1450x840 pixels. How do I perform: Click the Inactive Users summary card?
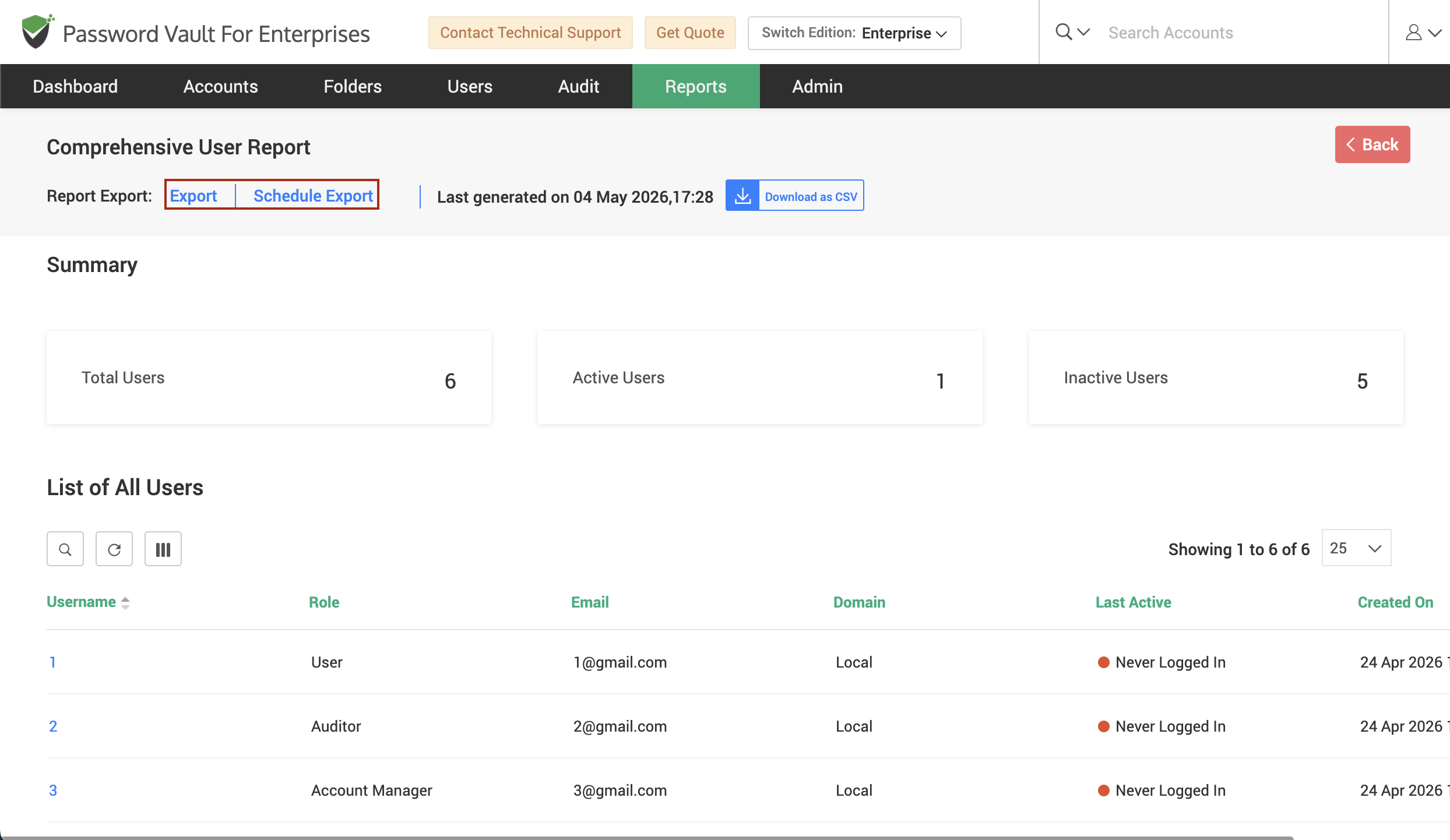click(x=1216, y=377)
